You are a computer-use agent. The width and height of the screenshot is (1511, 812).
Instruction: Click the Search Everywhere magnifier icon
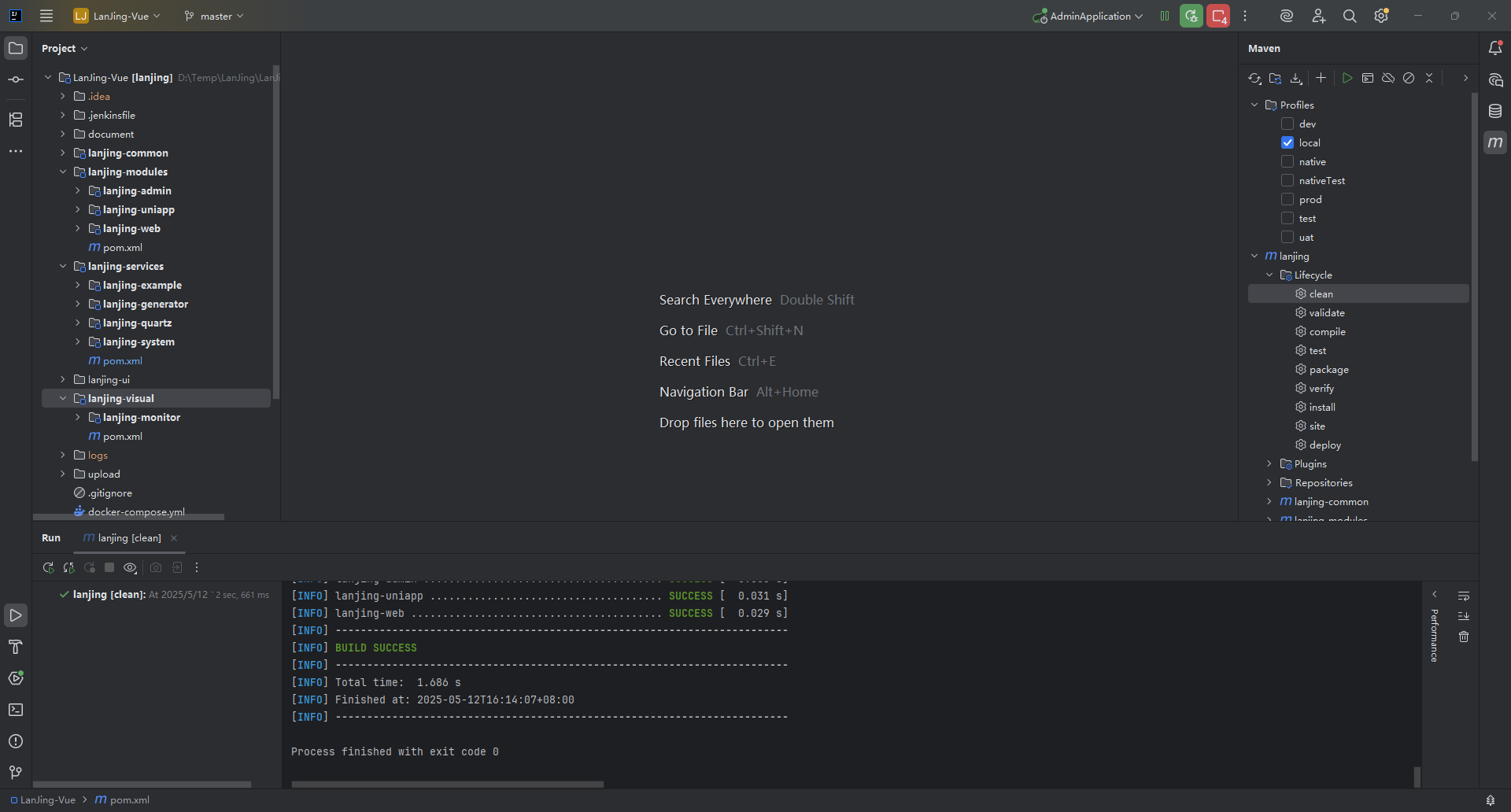[1350, 16]
